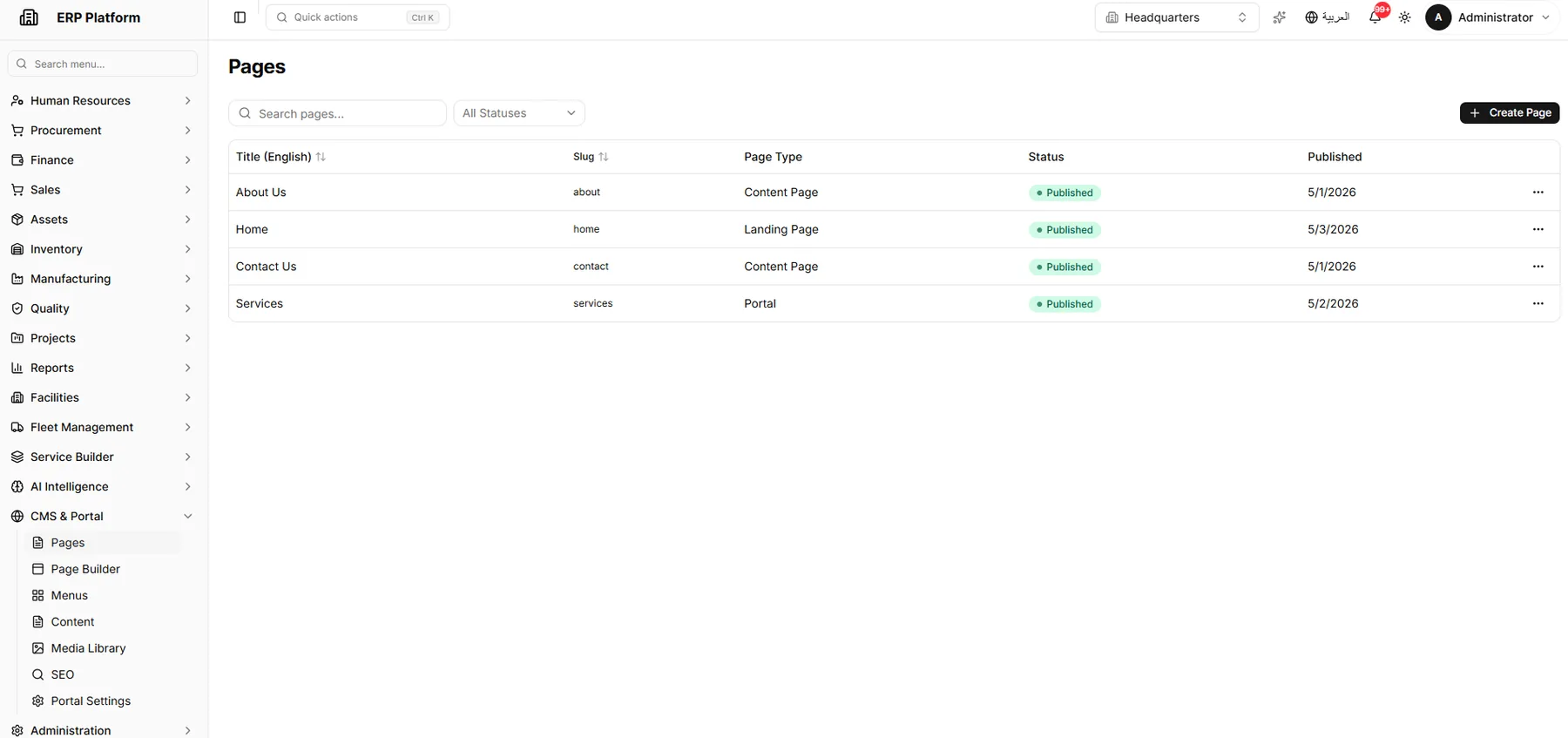Screen dimensions: 1568x738
Task: Click the Human Resources sidebar icon
Action: pyautogui.click(x=17, y=101)
